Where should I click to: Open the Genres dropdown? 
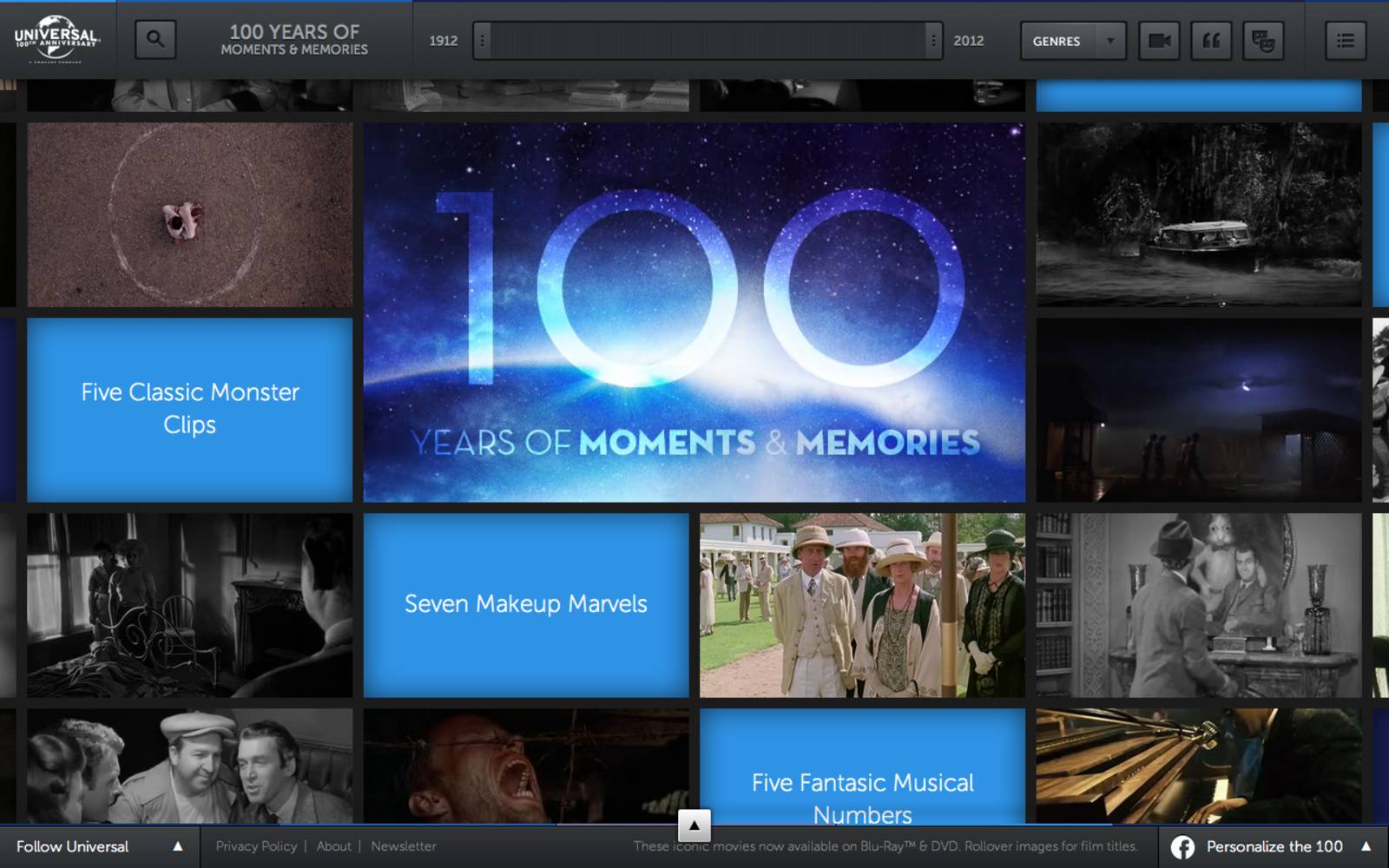[1072, 40]
